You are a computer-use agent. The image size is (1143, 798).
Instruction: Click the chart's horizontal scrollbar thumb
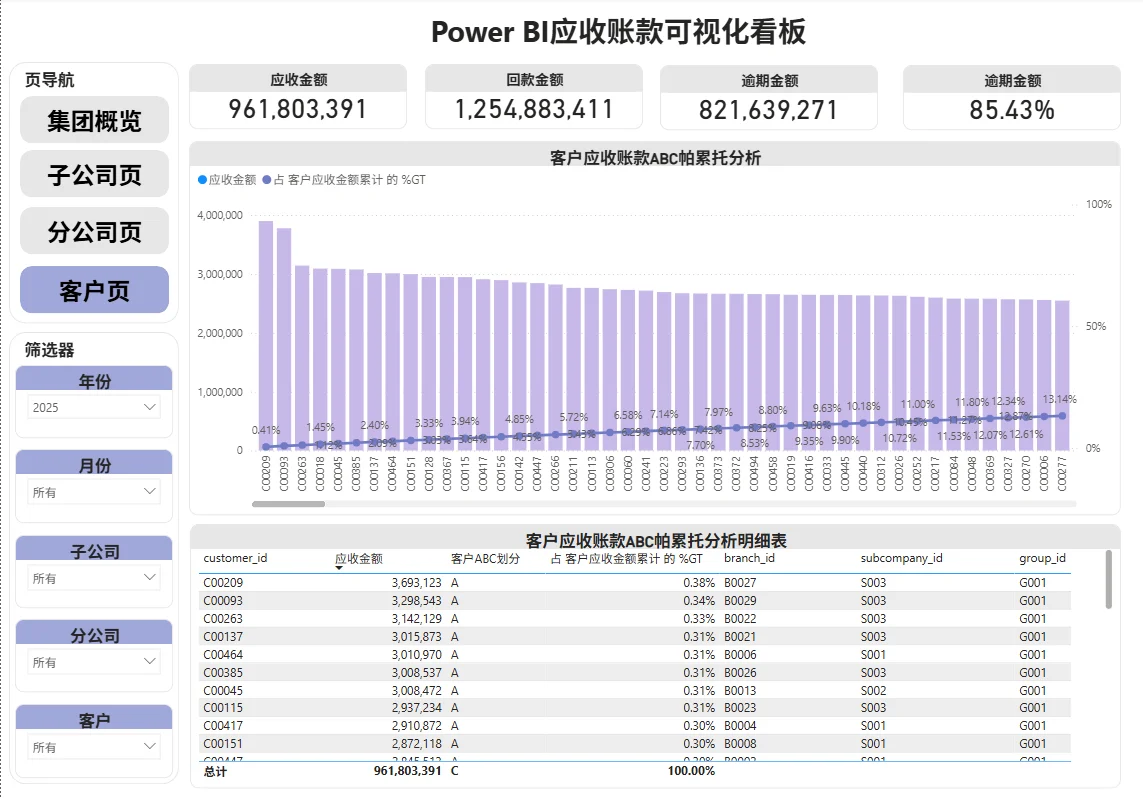click(289, 504)
